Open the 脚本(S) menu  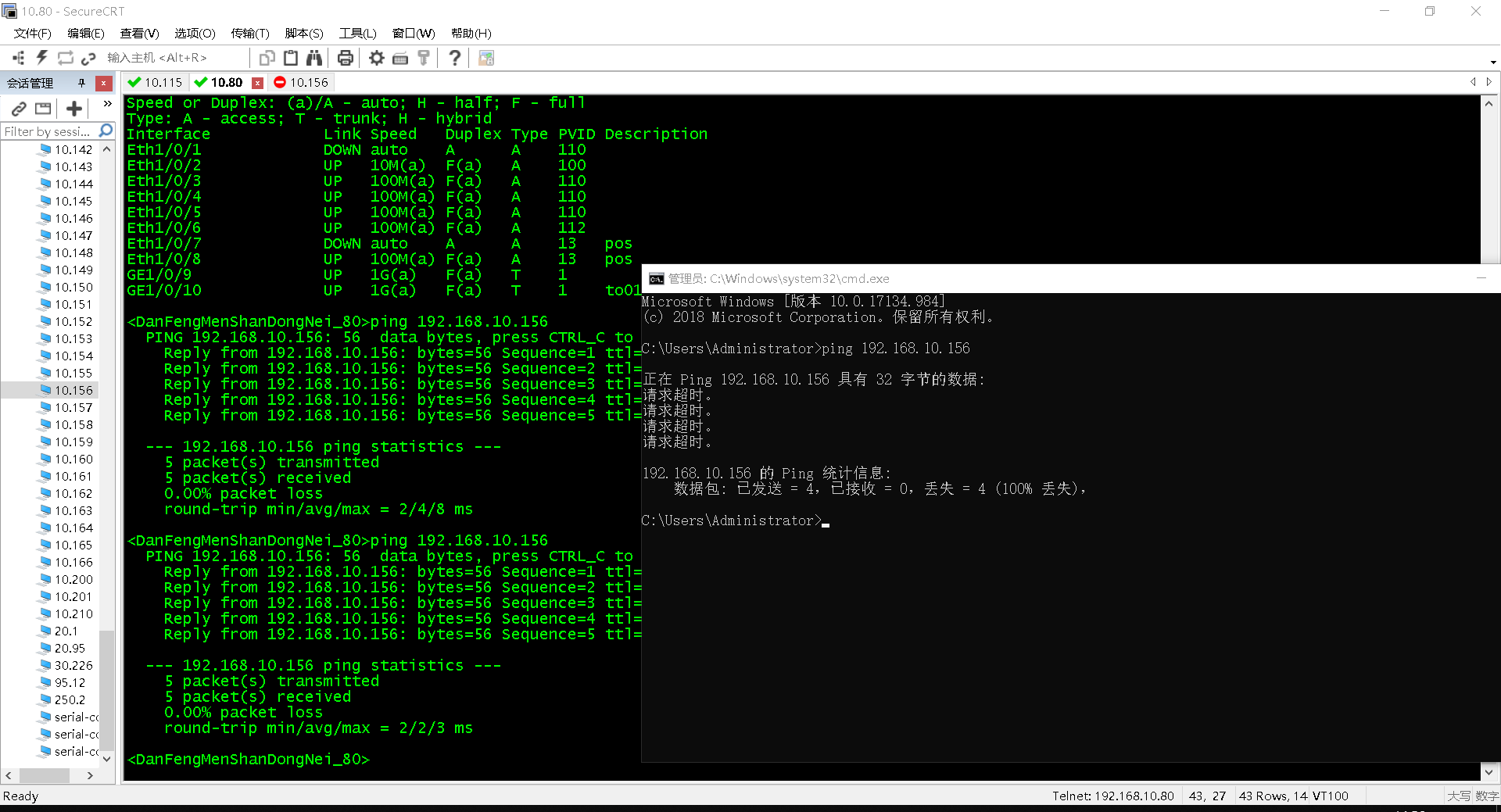click(x=303, y=34)
